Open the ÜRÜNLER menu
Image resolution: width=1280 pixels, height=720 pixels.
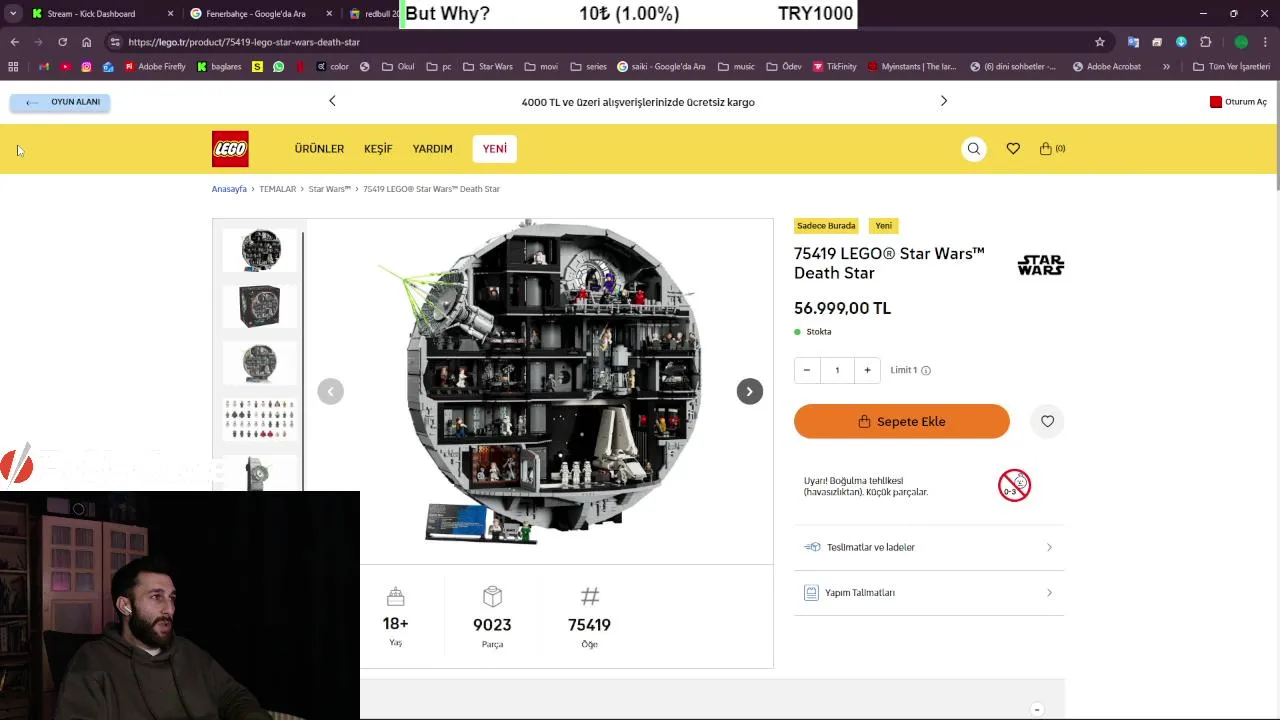click(319, 149)
